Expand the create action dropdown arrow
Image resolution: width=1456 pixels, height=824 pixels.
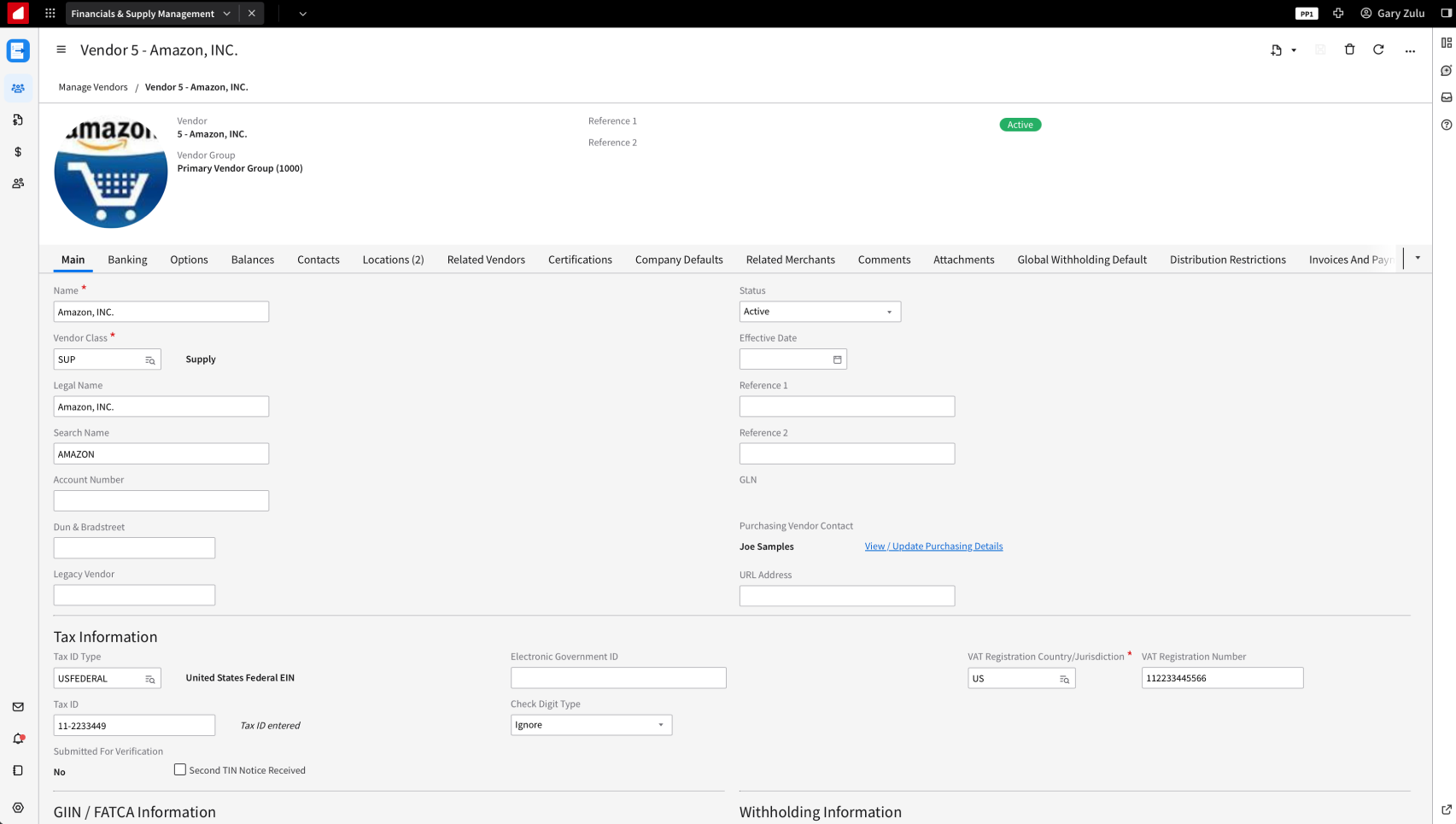tap(1294, 50)
